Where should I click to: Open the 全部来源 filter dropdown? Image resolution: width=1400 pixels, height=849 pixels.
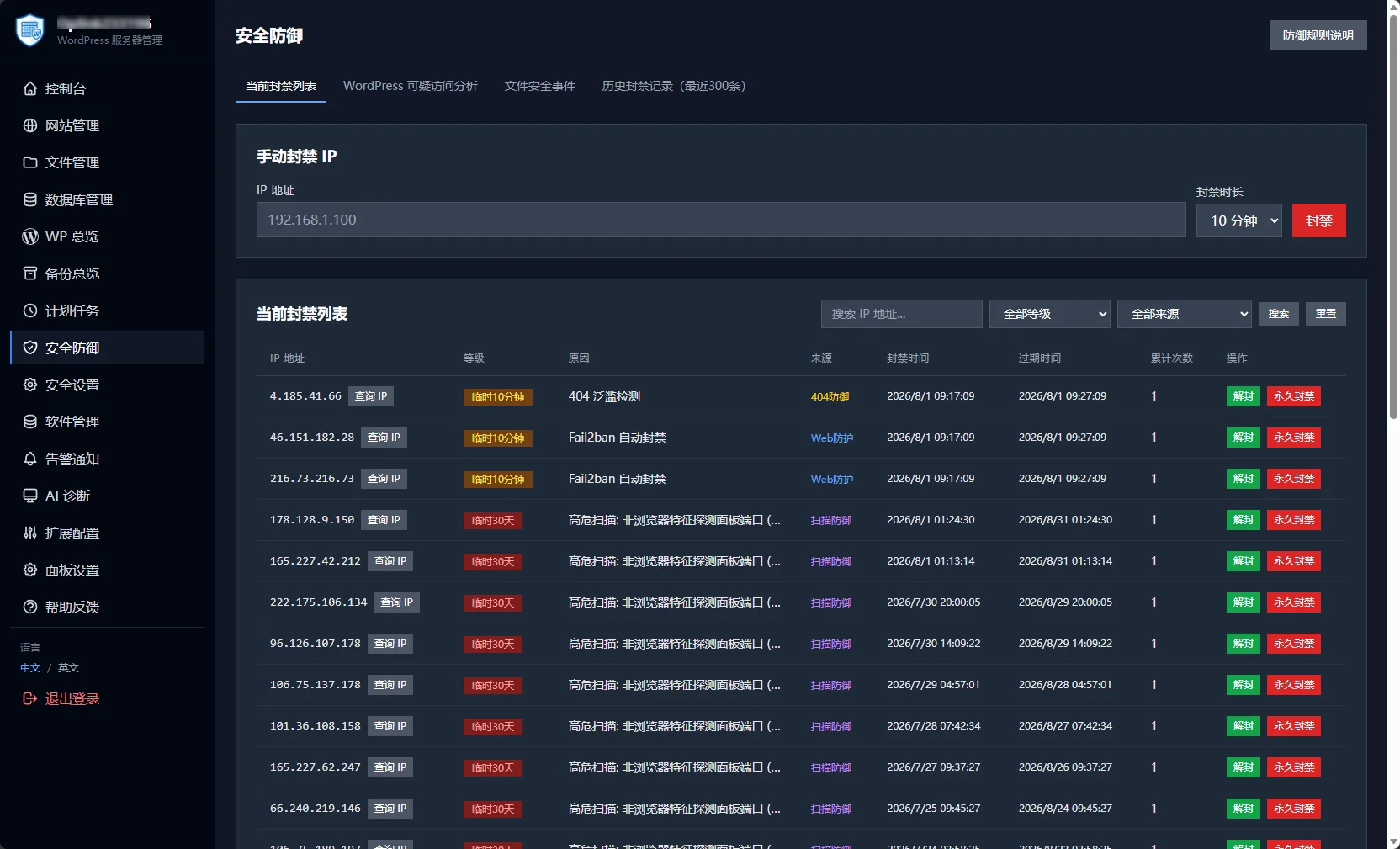click(x=1185, y=314)
